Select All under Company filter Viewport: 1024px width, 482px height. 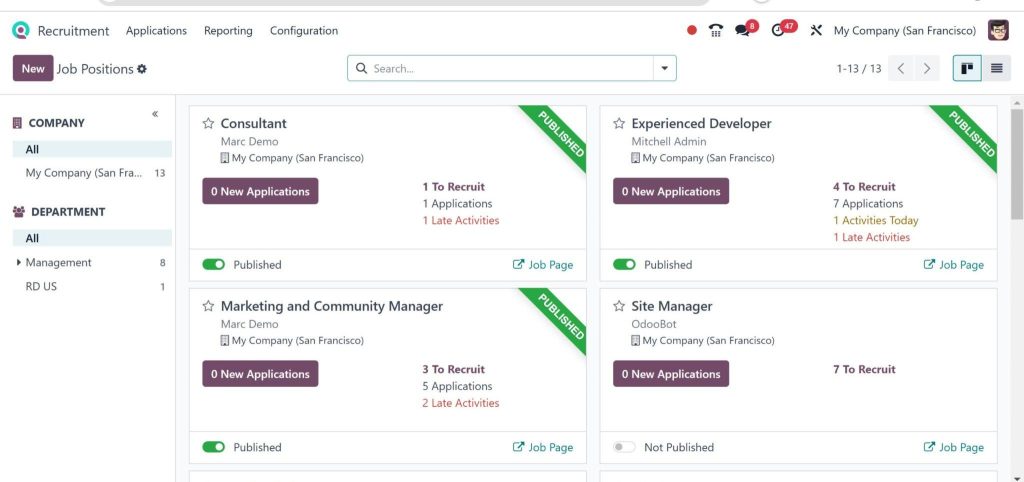[x=92, y=149]
